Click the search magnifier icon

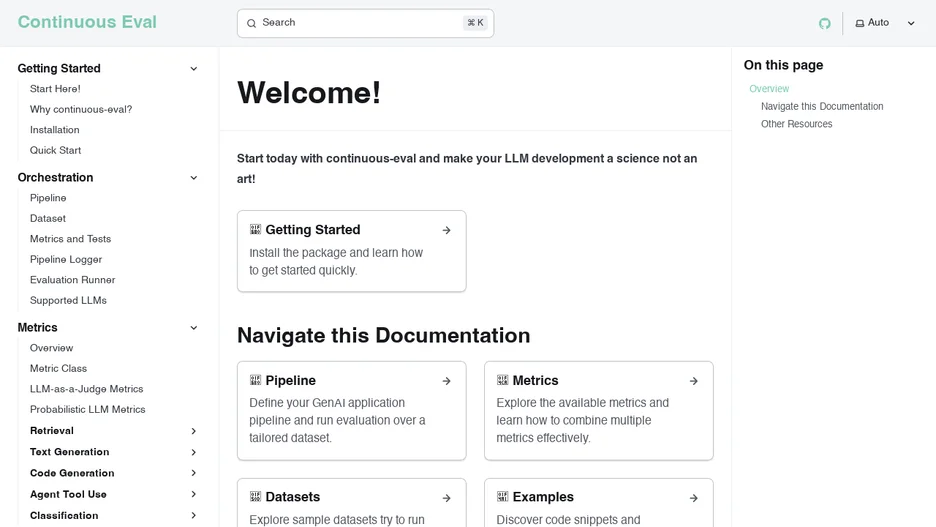[251, 23]
